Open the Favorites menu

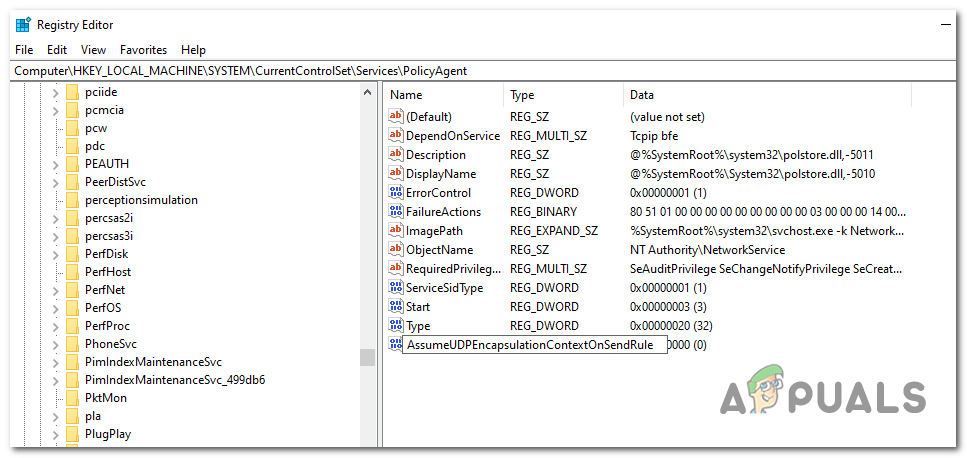(143, 49)
